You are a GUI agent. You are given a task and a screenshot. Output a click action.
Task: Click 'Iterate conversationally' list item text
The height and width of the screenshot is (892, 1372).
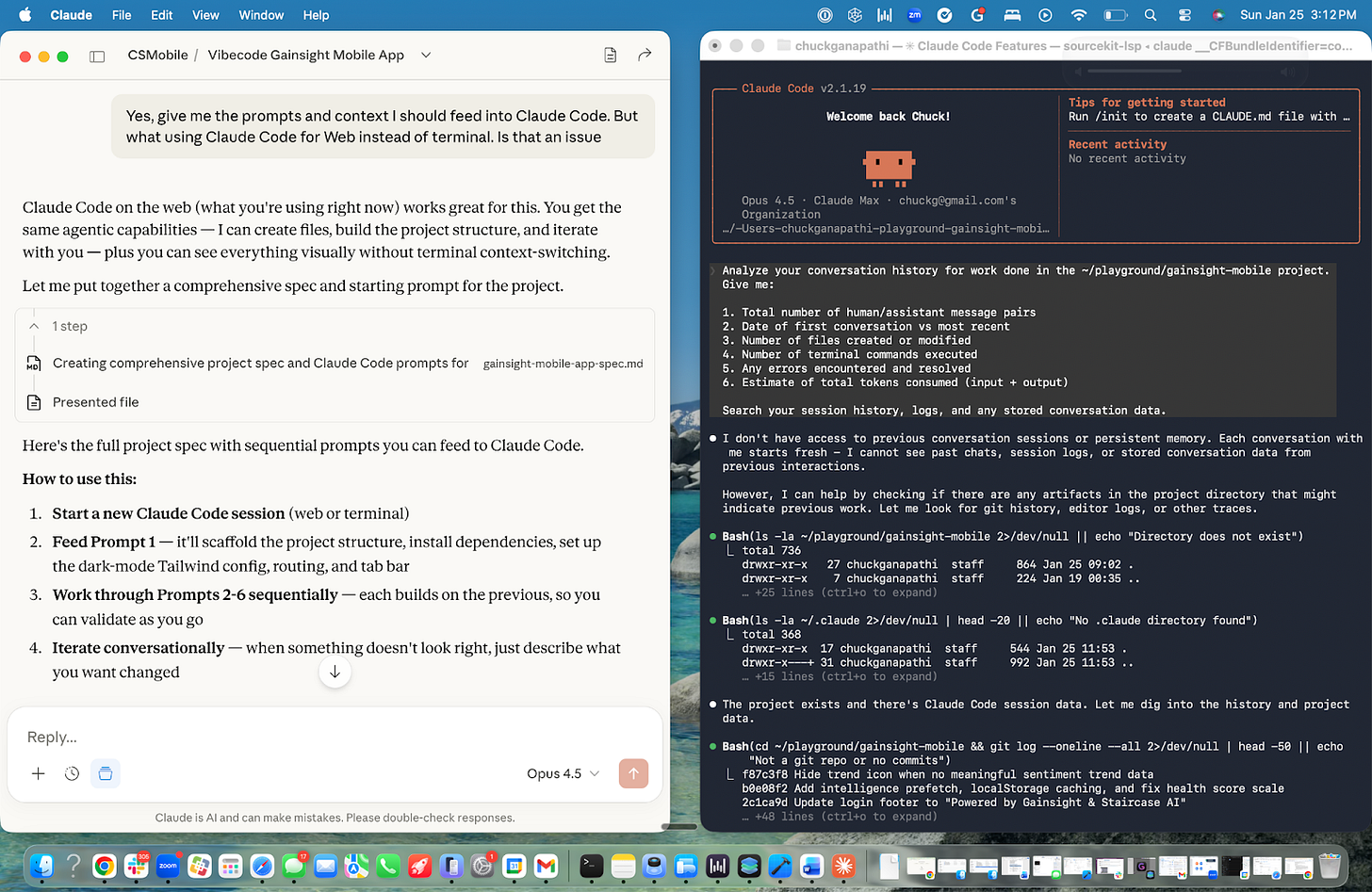139,648
